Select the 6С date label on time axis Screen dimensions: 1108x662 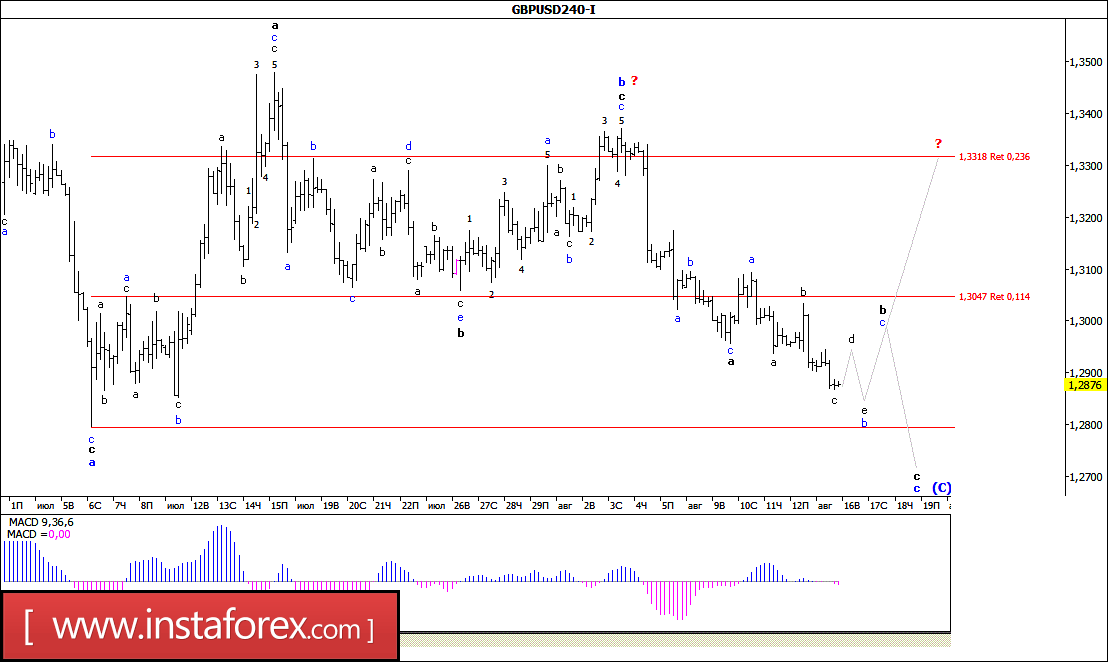[x=95, y=506]
